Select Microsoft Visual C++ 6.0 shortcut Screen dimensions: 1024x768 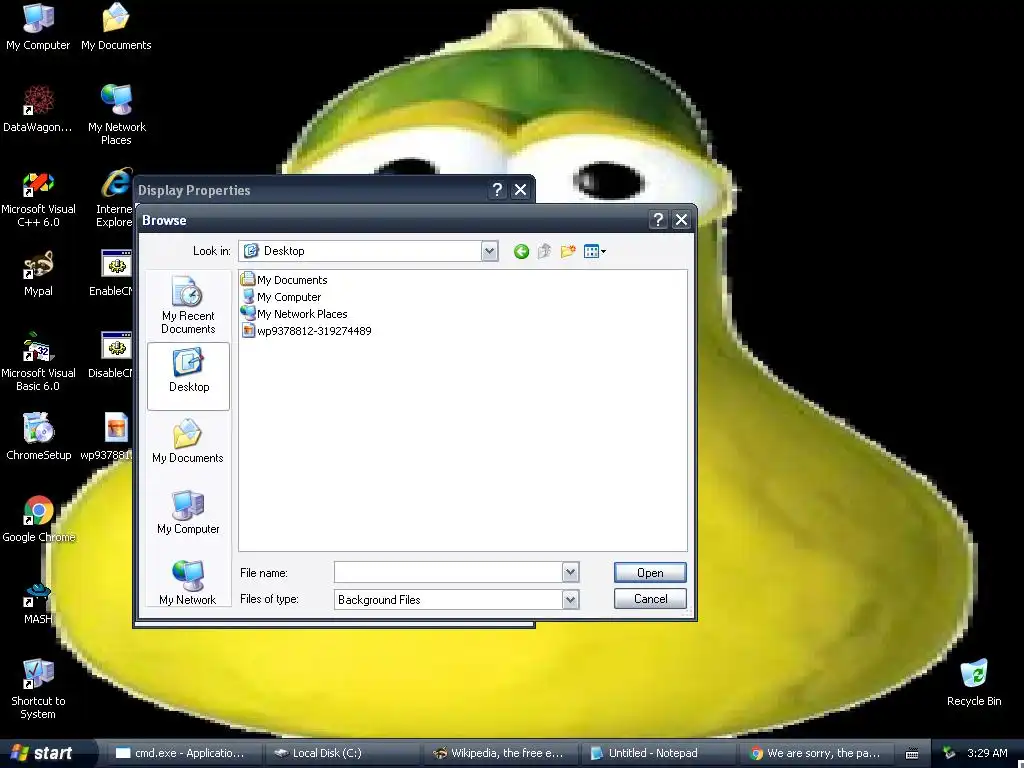tap(38, 197)
